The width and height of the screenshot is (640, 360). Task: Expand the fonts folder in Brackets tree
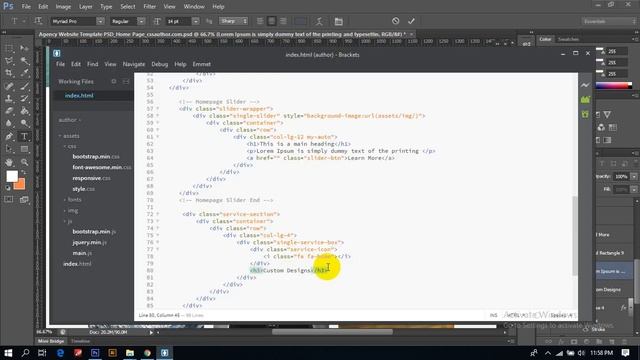pyautogui.click(x=64, y=200)
